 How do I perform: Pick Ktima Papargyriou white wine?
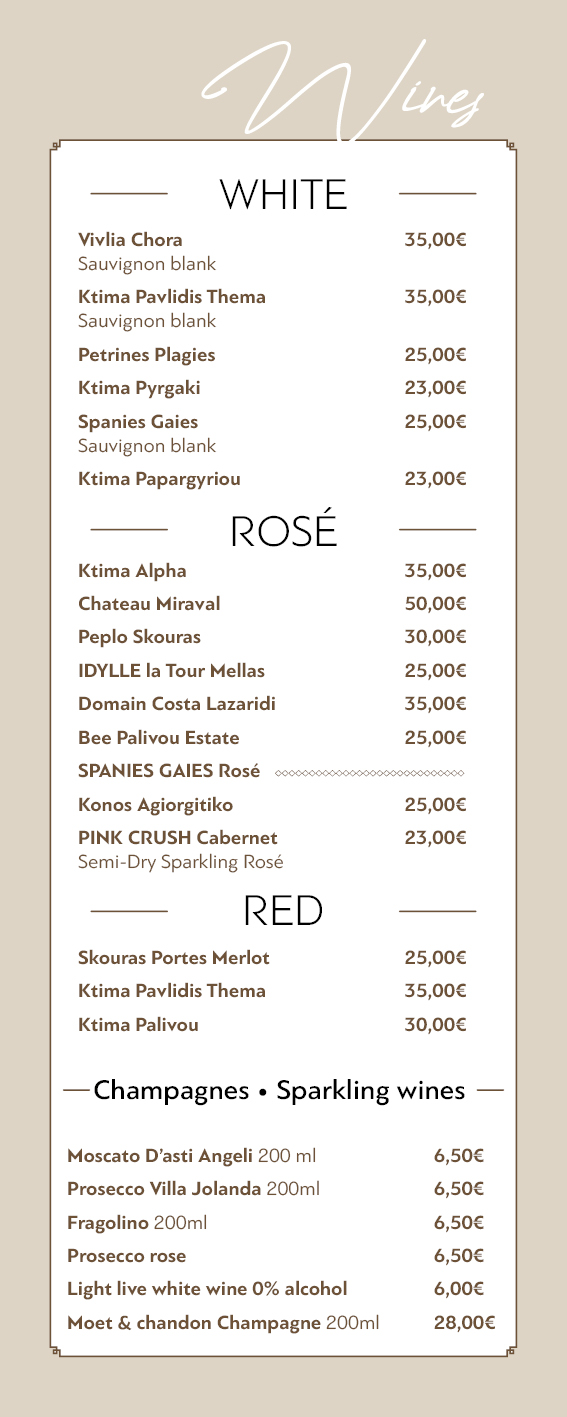pyautogui.click(x=159, y=479)
